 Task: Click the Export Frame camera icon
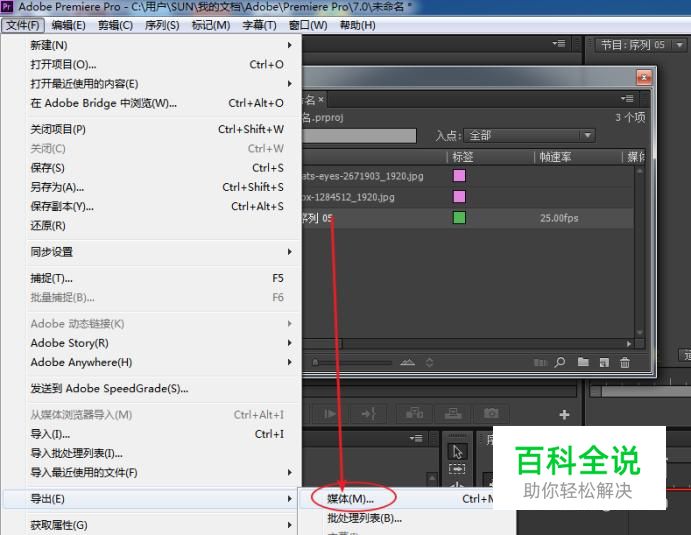(x=491, y=413)
